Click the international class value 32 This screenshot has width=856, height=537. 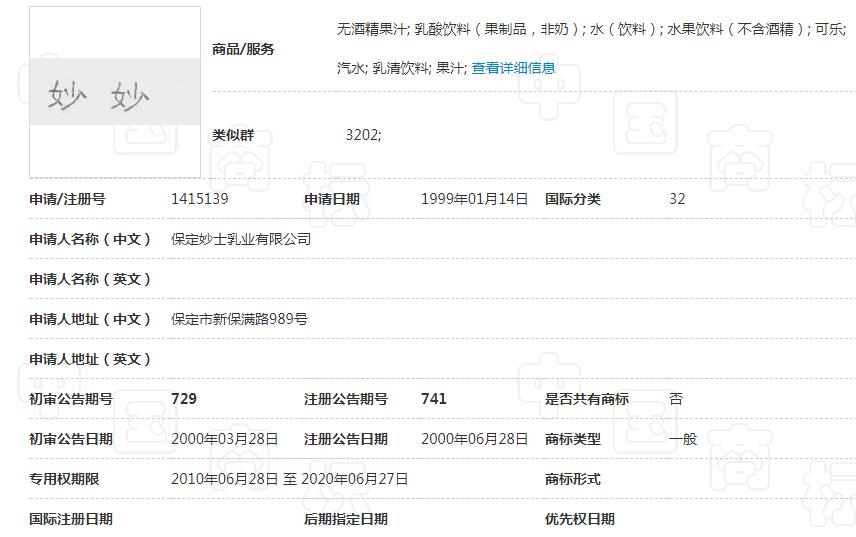tap(677, 199)
